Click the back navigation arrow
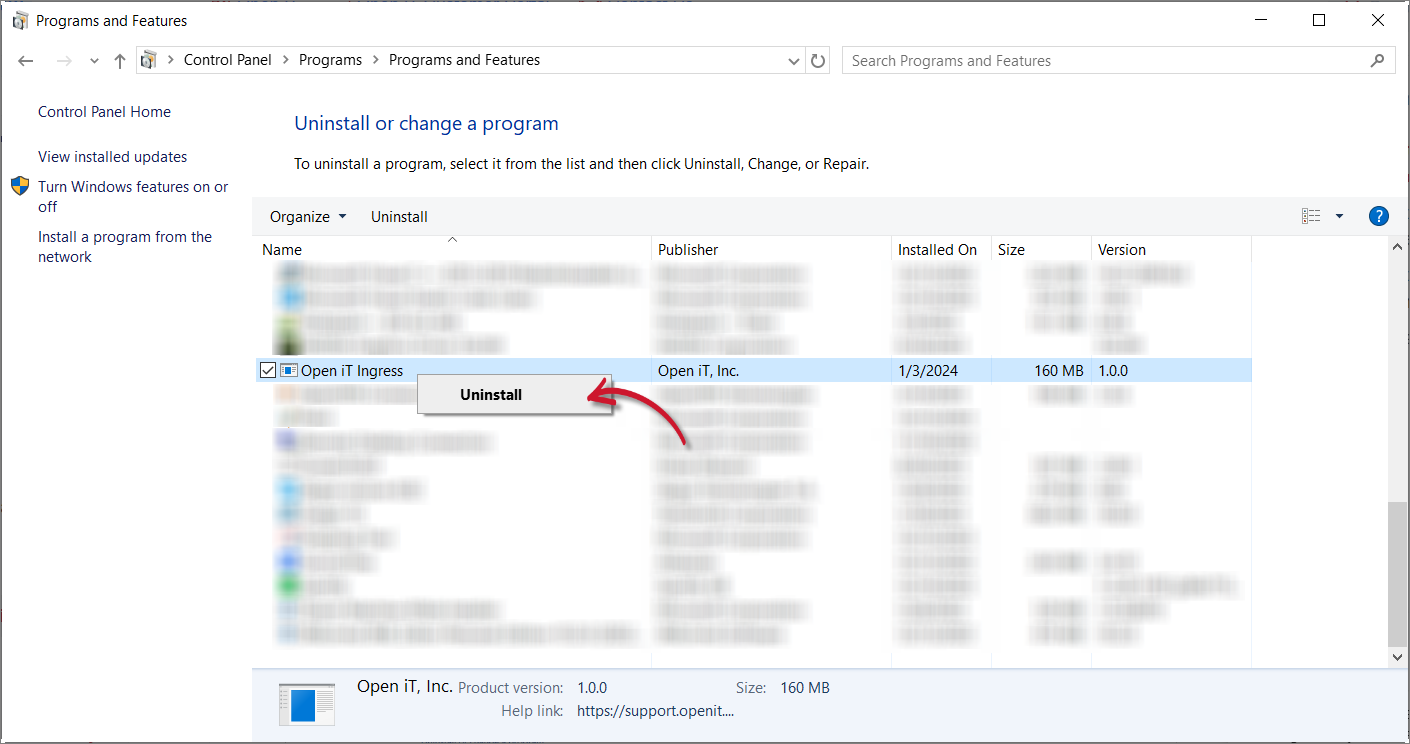Viewport: 1410px width, 744px height. click(x=25, y=60)
